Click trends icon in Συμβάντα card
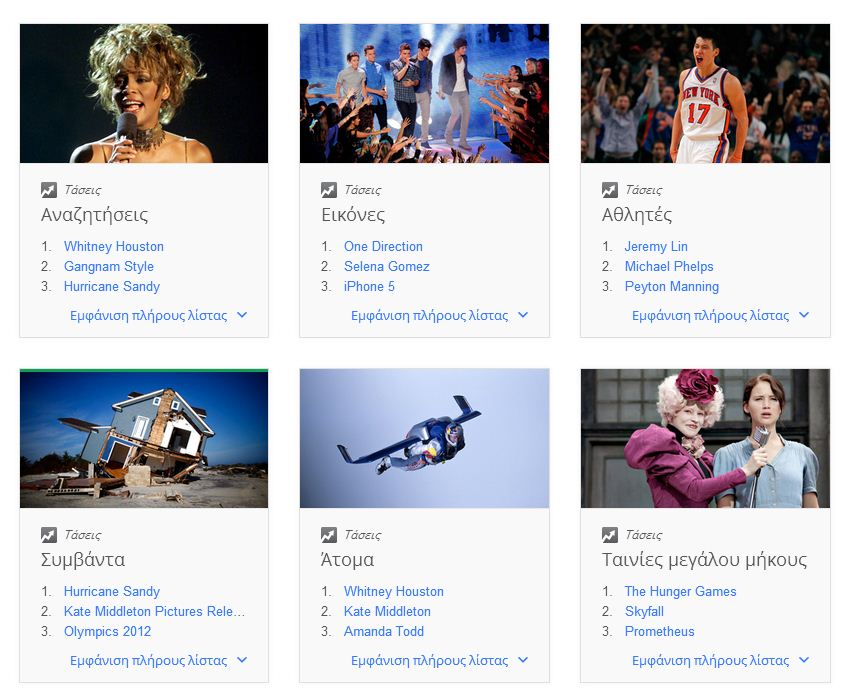The height and width of the screenshot is (695, 859). (49, 535)
